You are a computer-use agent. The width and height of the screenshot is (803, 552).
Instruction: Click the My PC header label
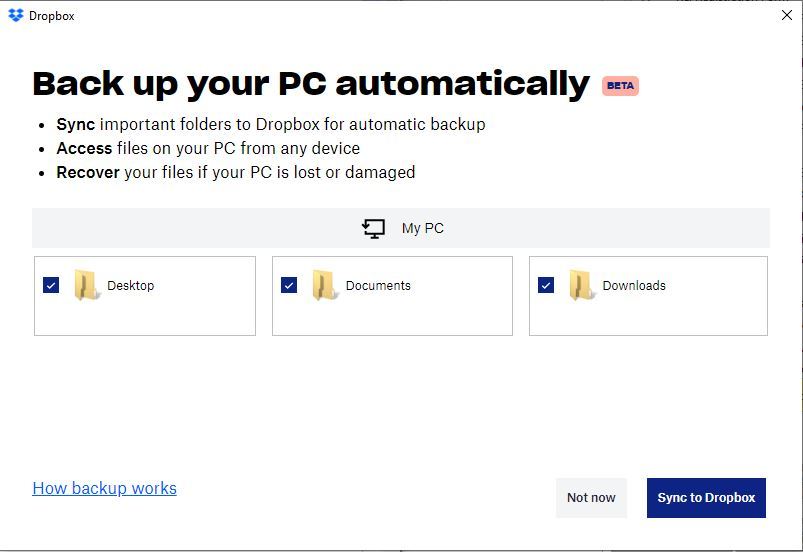click(422, 229)
